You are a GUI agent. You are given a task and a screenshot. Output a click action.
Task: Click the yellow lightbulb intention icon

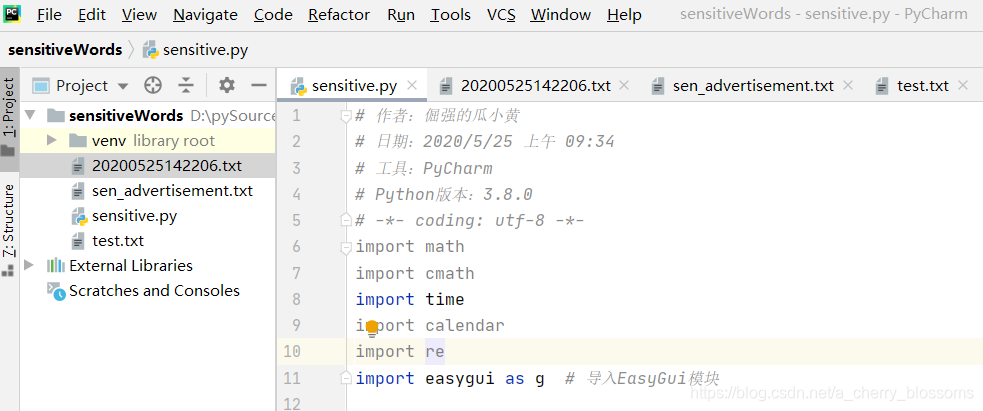click(x=372, y=326)
